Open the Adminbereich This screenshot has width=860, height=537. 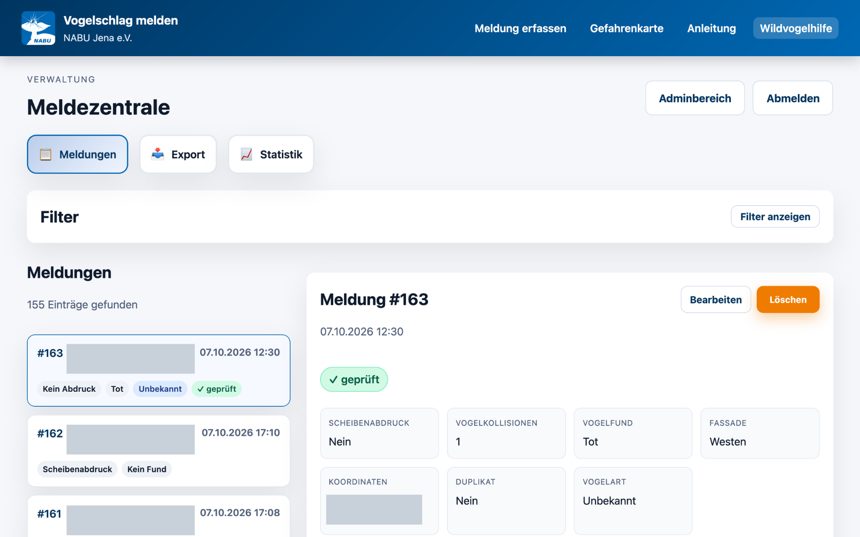[694, 98]
